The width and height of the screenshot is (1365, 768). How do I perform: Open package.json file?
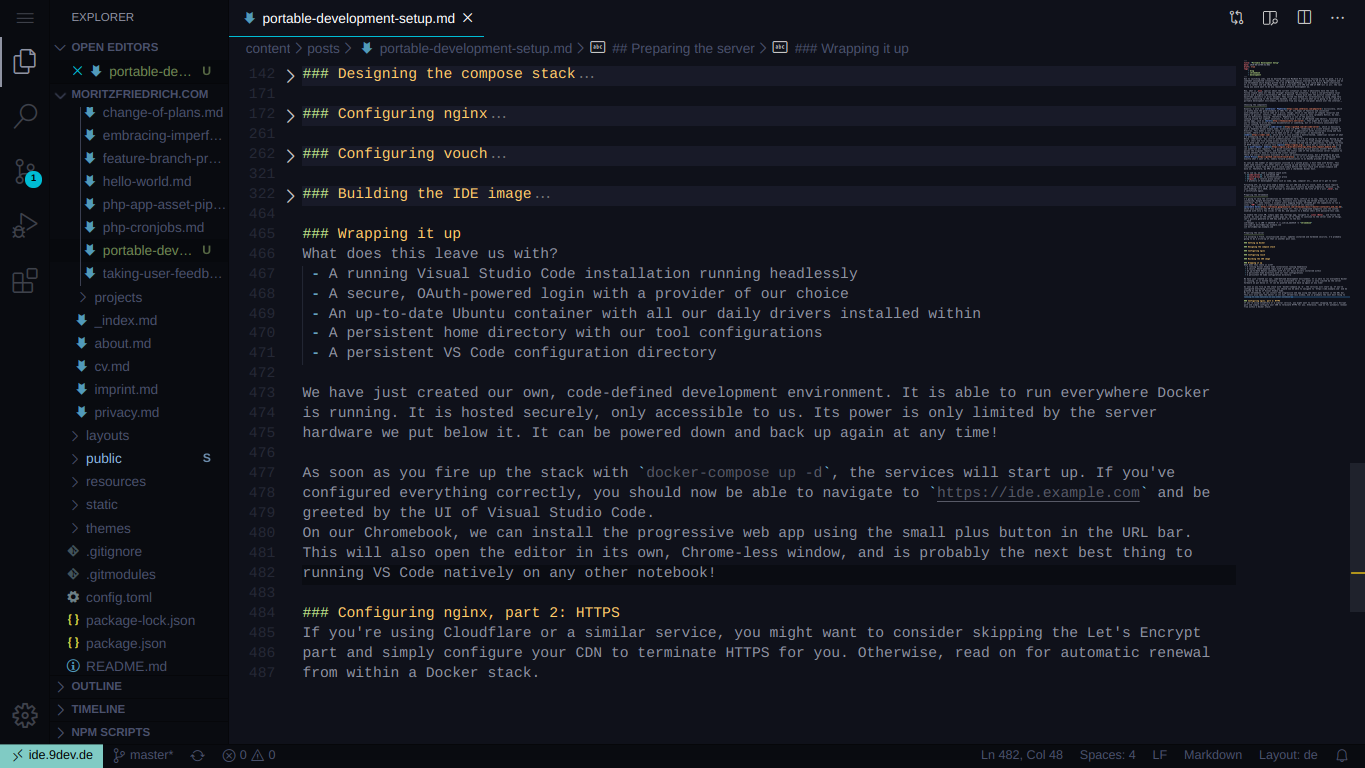126,643
